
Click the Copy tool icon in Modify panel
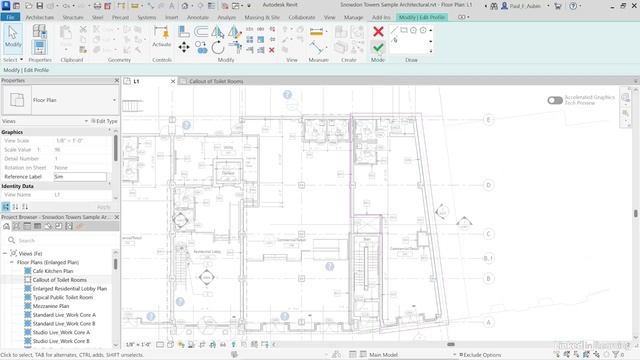(201, 47)
